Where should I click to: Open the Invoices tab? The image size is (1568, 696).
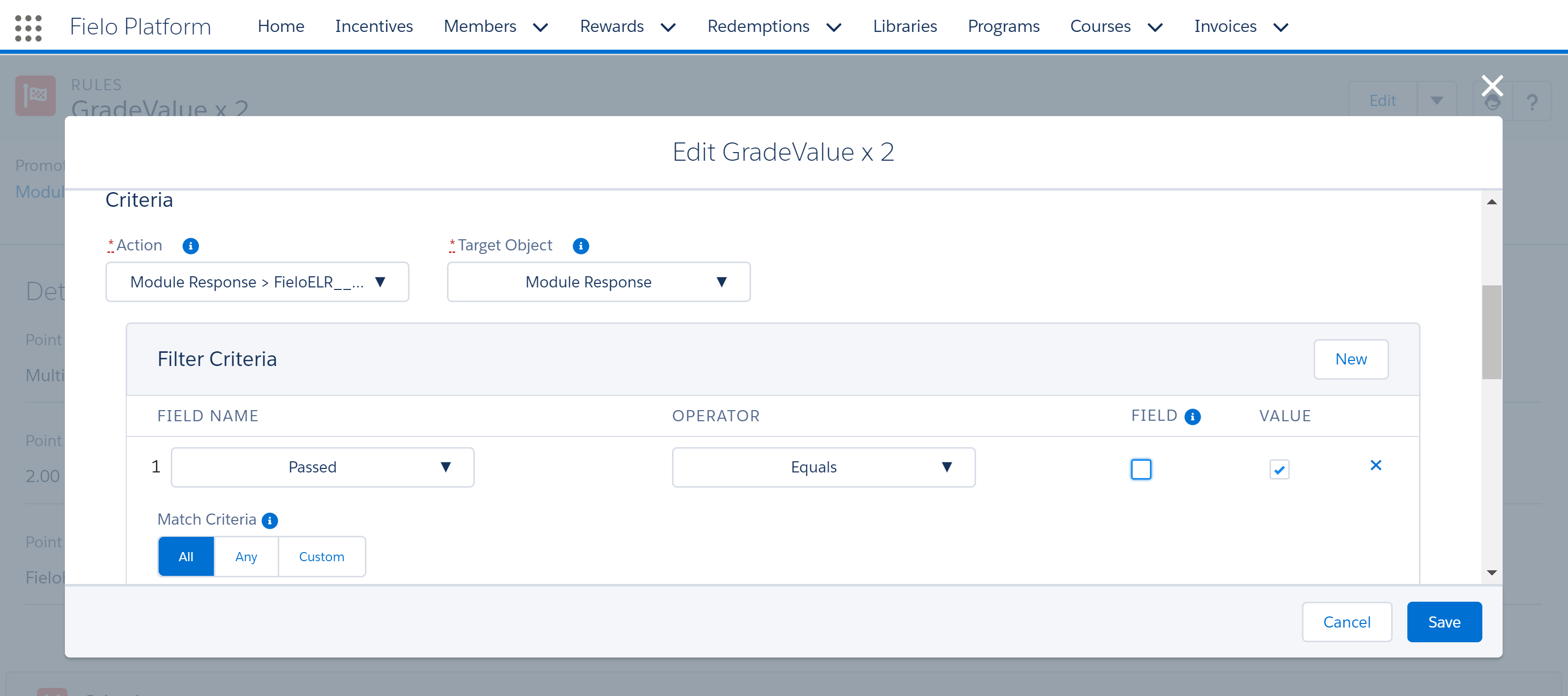click(1225, 26)
